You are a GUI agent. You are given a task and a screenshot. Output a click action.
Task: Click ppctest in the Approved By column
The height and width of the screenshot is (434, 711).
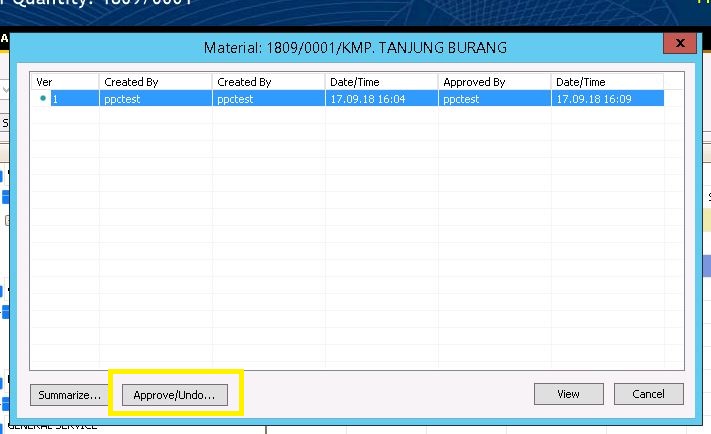tap(461, 99)
